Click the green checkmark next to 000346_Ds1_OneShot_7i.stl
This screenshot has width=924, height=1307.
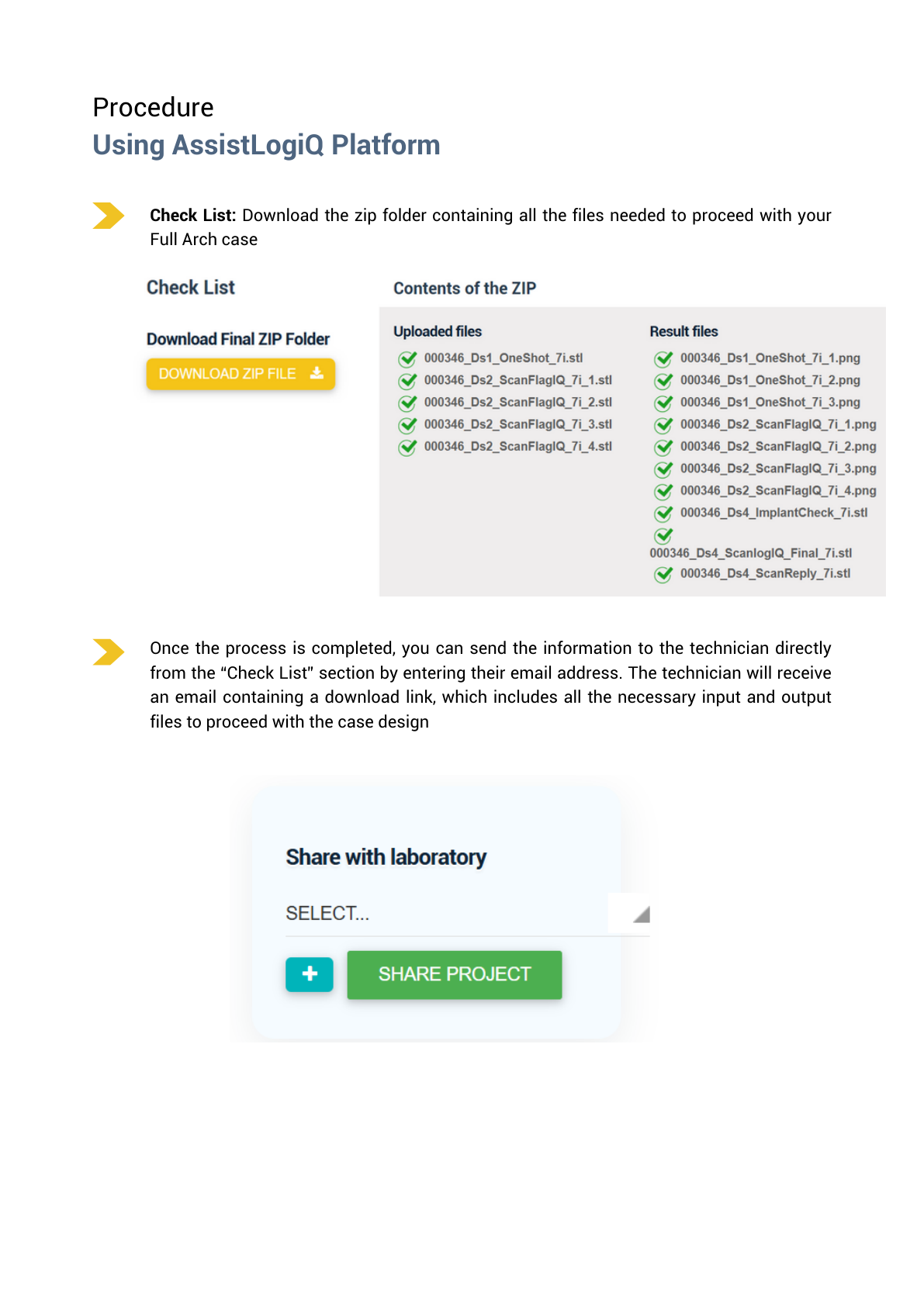tap(407, 358)
